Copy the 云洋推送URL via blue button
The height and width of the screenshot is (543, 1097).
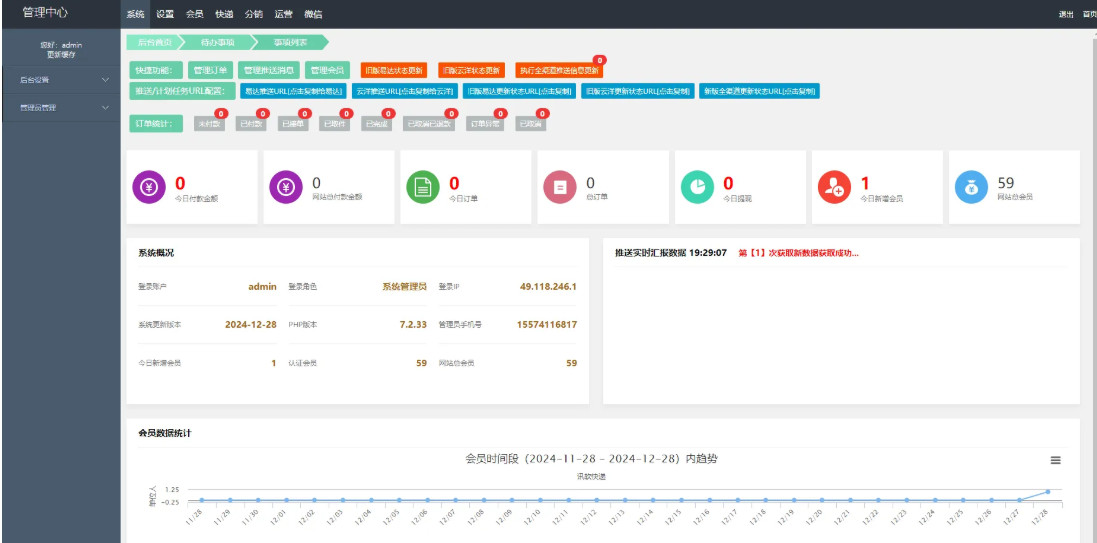[x=404, y=91]
